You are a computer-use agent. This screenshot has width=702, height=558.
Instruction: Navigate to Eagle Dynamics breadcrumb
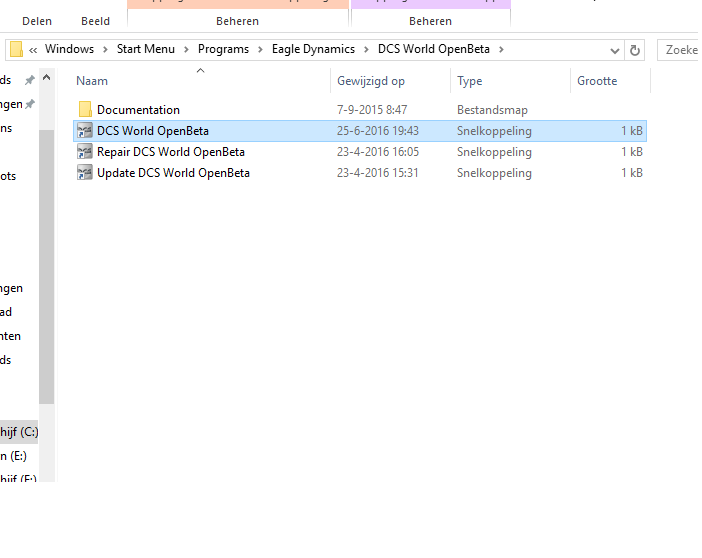coord(313,49)
